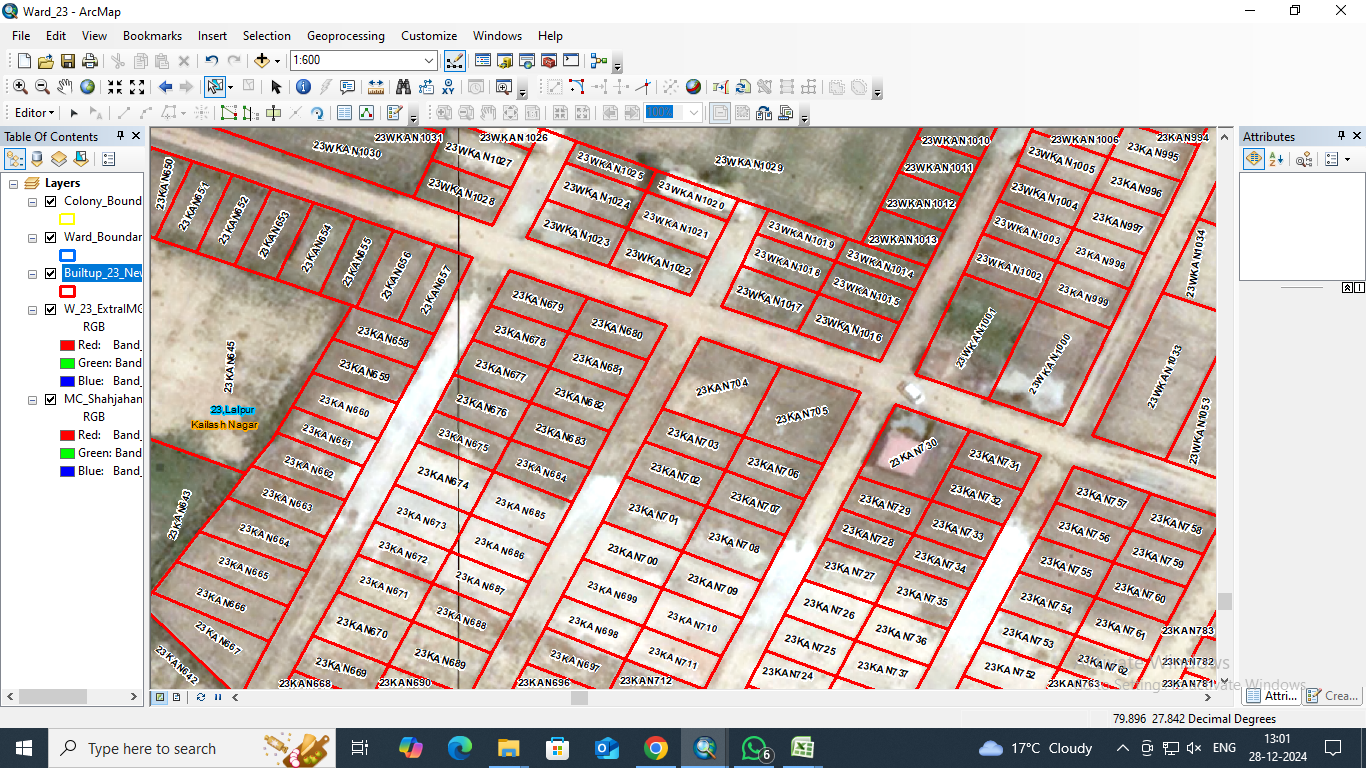Viewport: 1366px width, 768px height.
Task: Click the Add Data button
Action: (262, 61)
